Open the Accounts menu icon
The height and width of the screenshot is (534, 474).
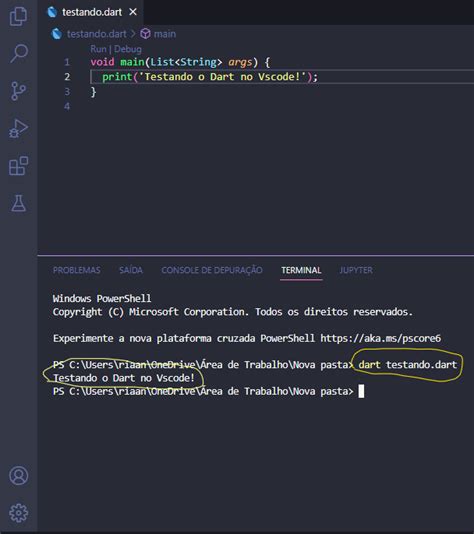pyautogui.click(x=19, y=475)
